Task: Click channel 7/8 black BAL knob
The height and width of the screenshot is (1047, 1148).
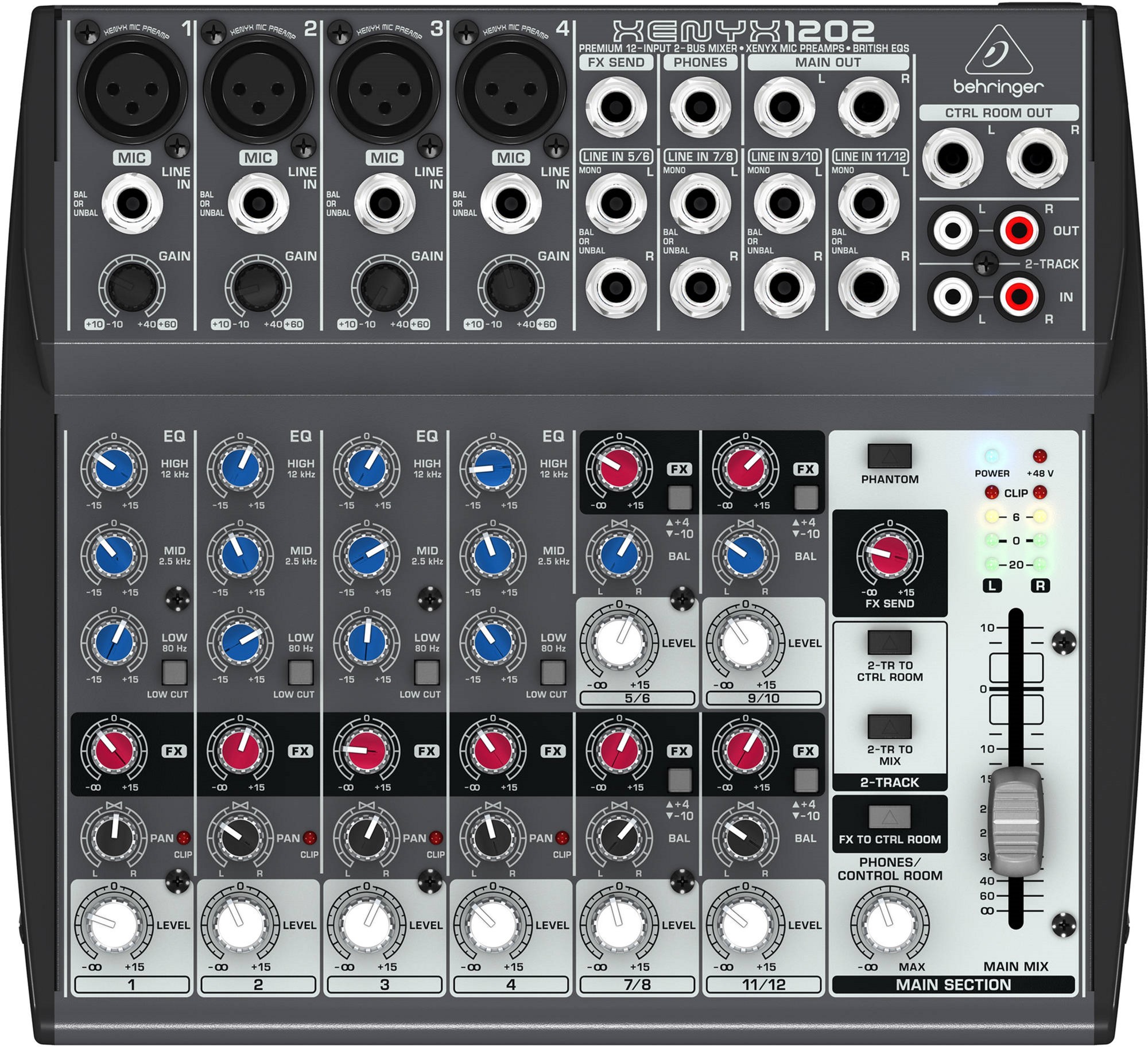Action: point(619,837)
